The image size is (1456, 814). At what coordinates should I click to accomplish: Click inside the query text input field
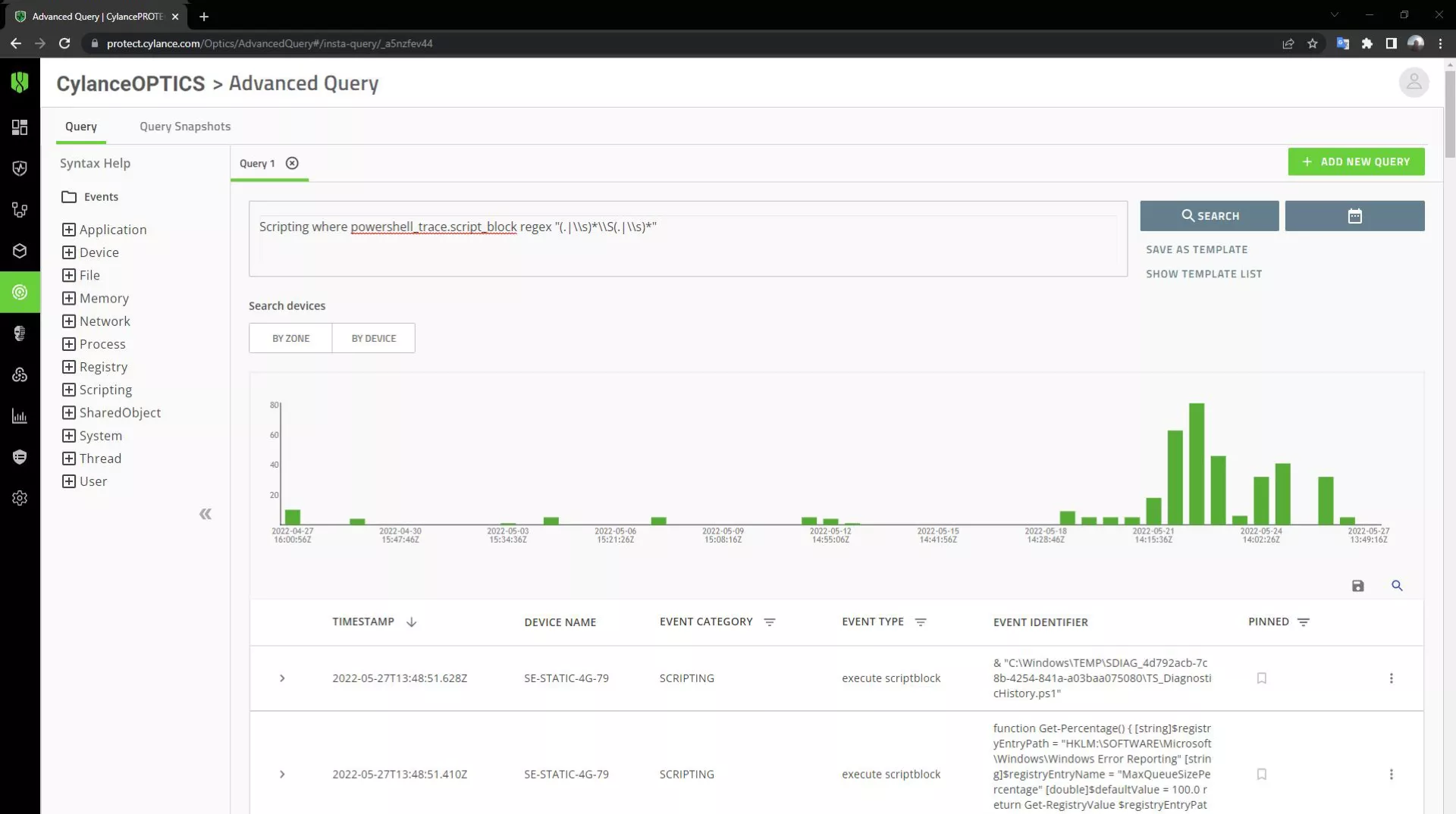pos(688,239)
